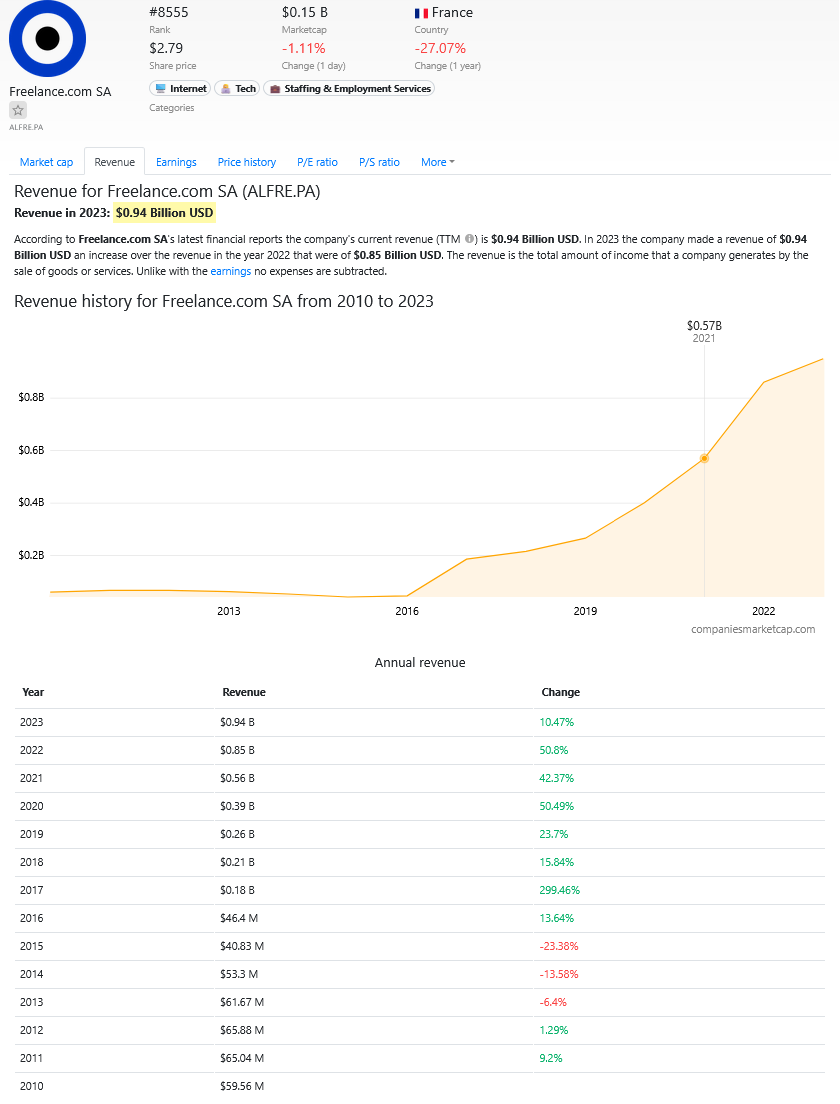Expand the More dropdown menu

click(x=437, y=162)
